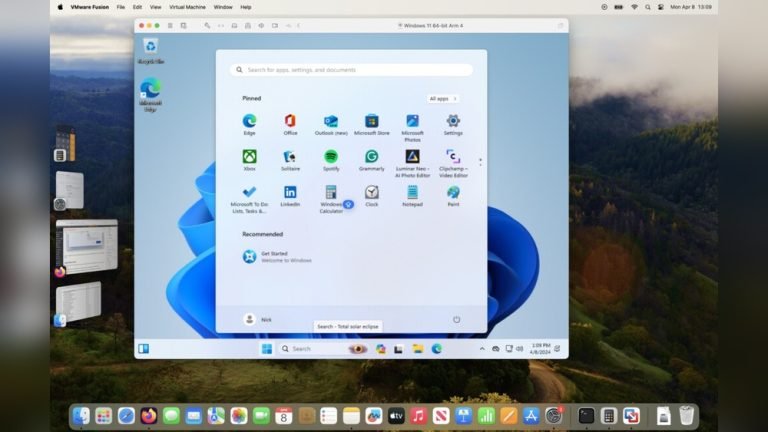This screenshot has height=432, width=768.
Task: Open Luminar Neo AI Photo Editor
Action: [x=412, y=163]
